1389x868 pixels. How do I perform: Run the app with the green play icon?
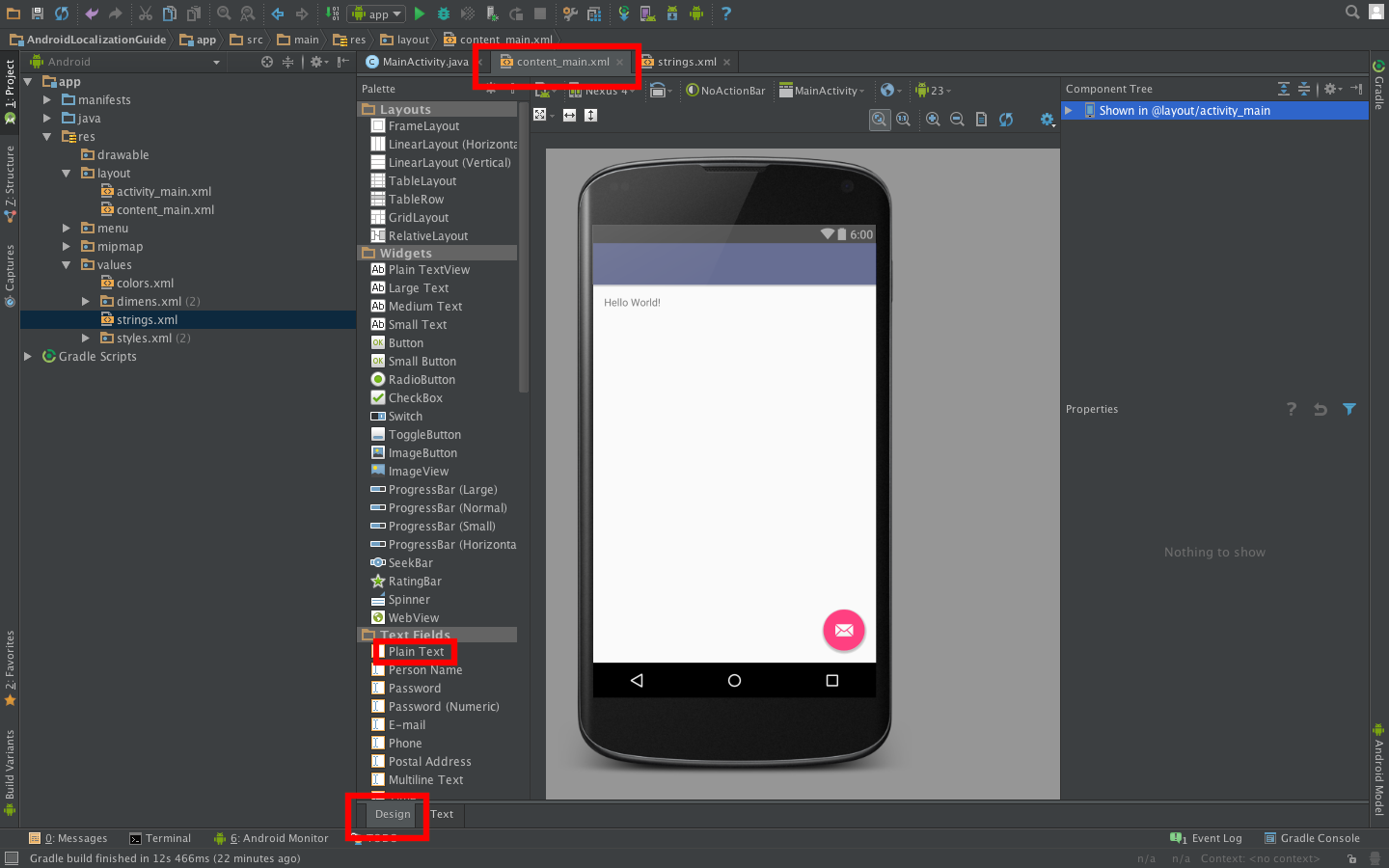(419, 14)
